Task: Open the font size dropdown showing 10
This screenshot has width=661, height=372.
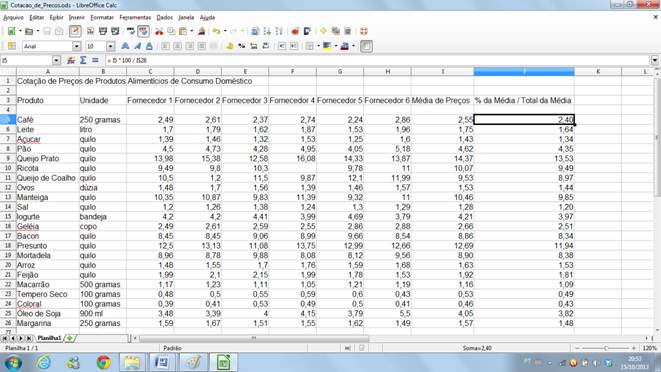Action: (110, 46)
